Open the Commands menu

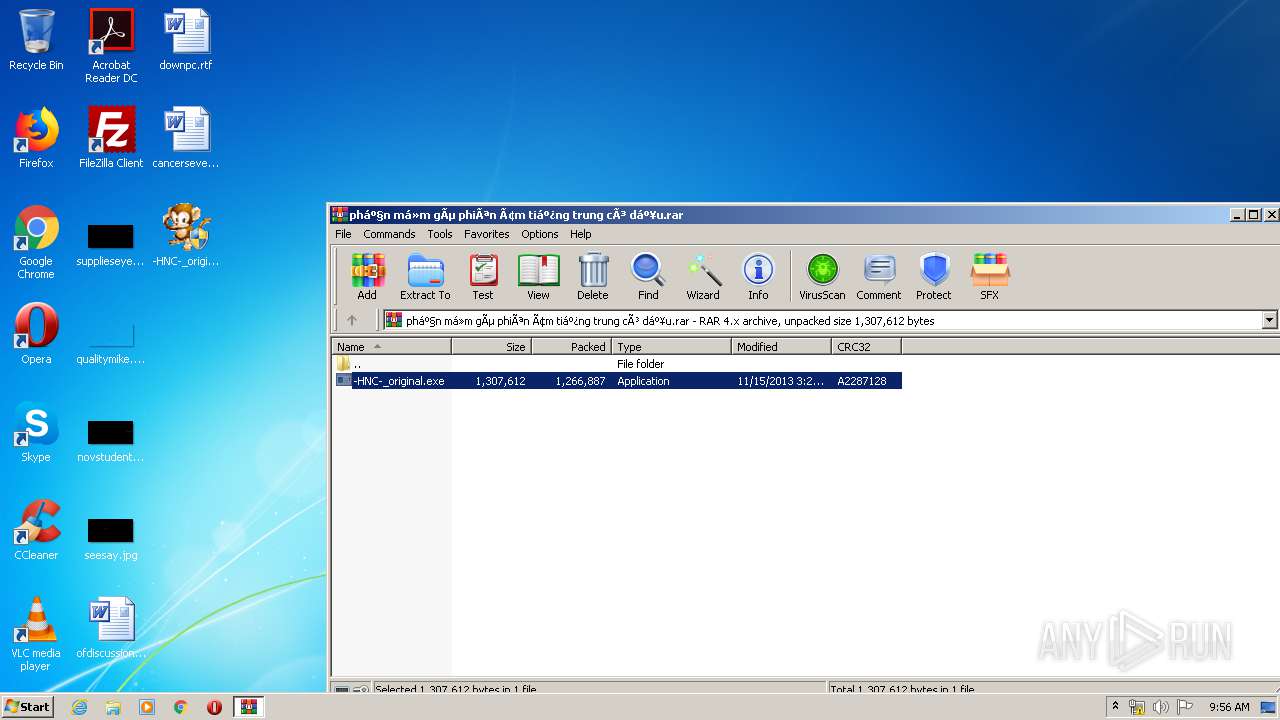click(389, 234)
